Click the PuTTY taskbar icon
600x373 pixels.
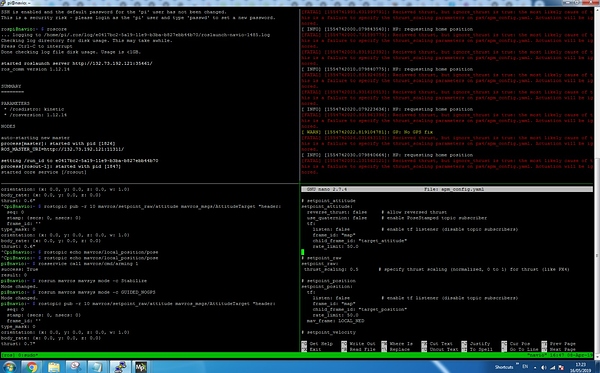tap(120, 367)
